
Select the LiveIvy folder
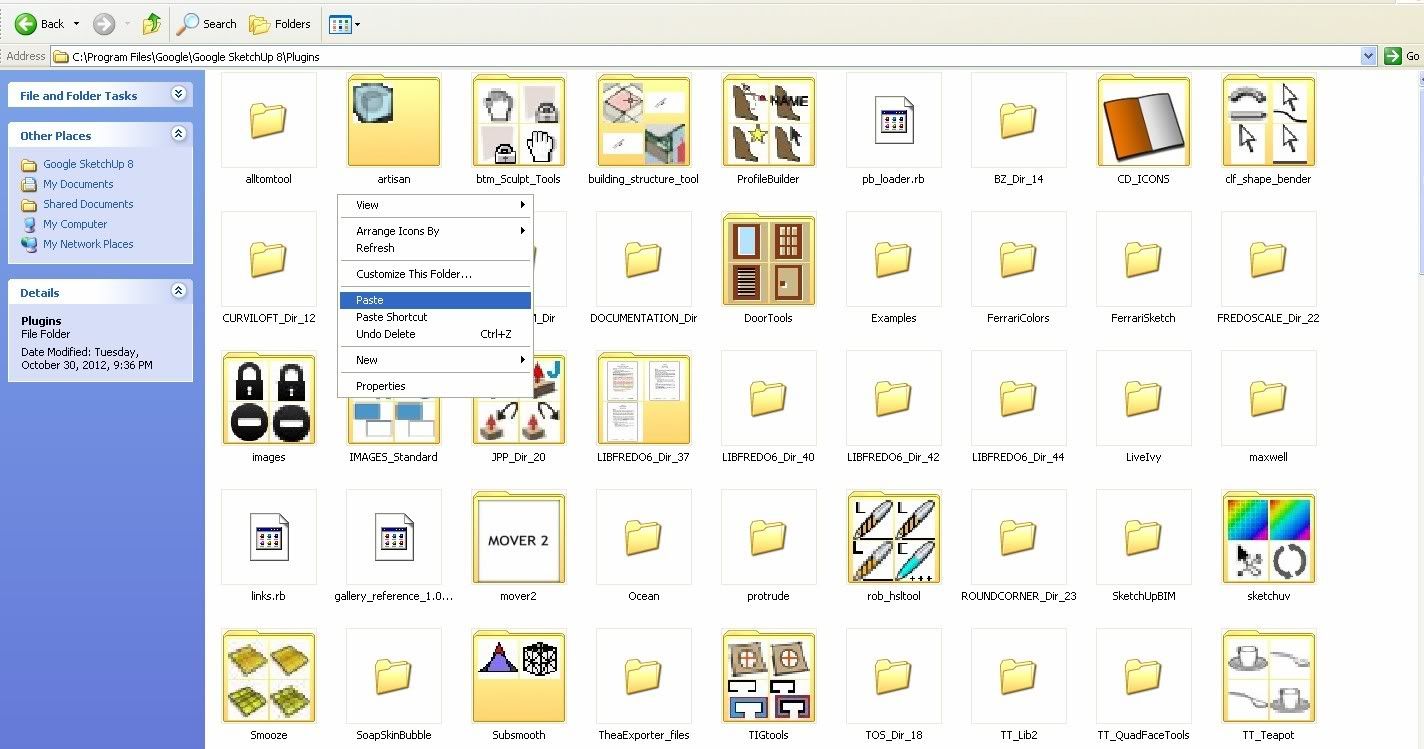click(x=1144, y=407)
